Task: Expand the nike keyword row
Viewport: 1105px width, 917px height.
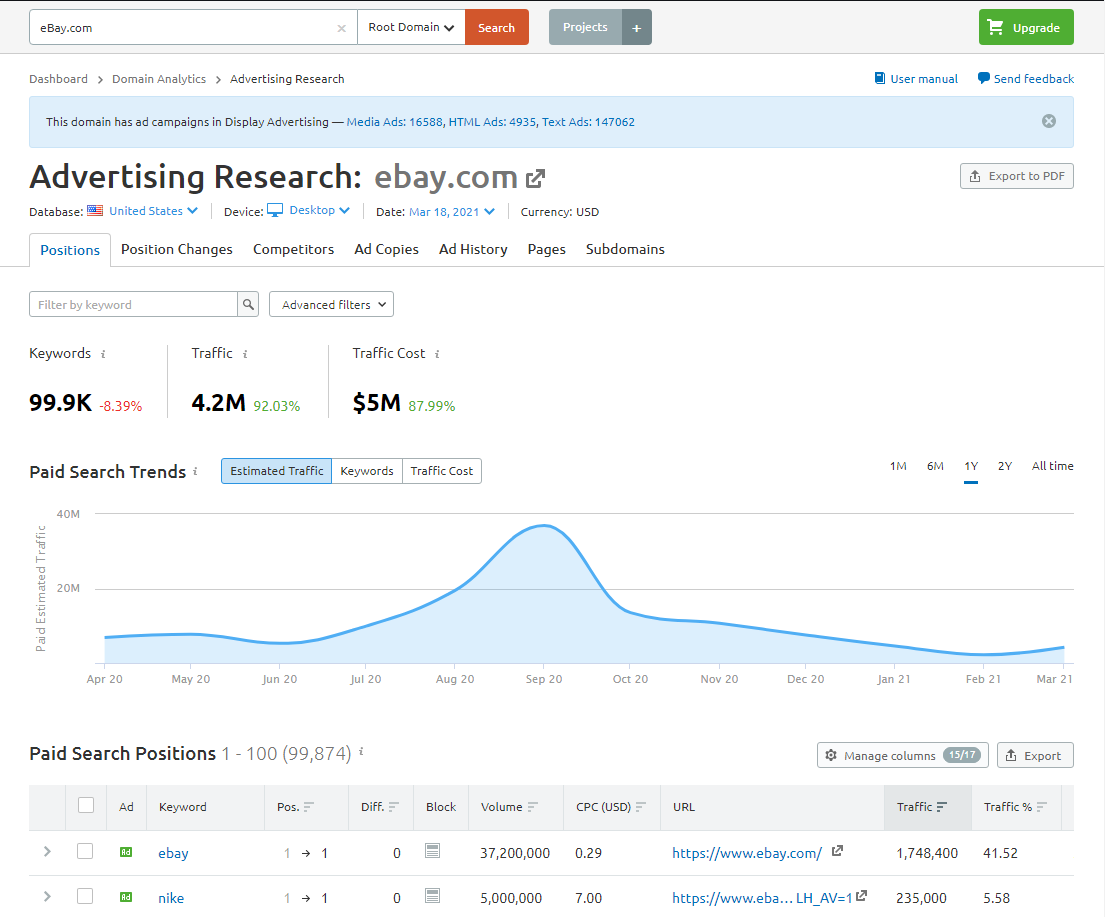Action: point(47,897)
